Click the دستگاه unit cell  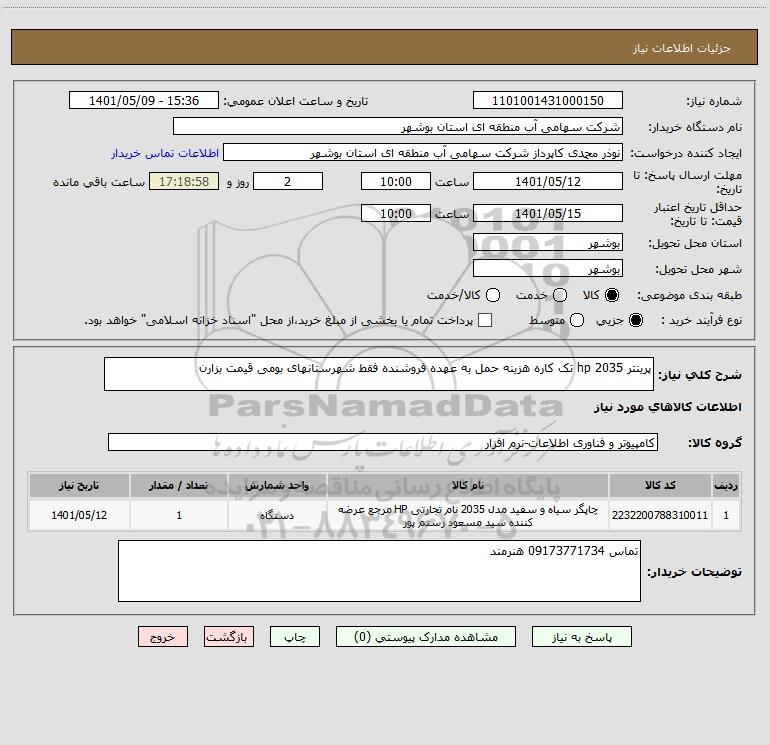coord(277,515)
